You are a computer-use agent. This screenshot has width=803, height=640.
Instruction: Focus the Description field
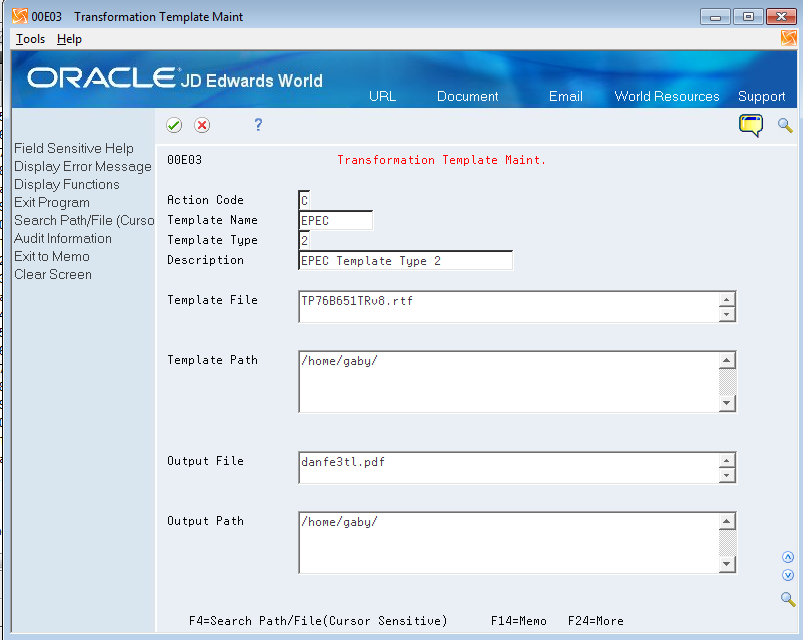coord(406,260)
